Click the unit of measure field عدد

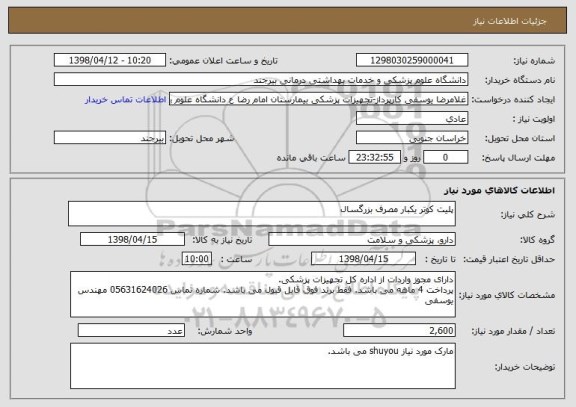click(x=131, y=331)
